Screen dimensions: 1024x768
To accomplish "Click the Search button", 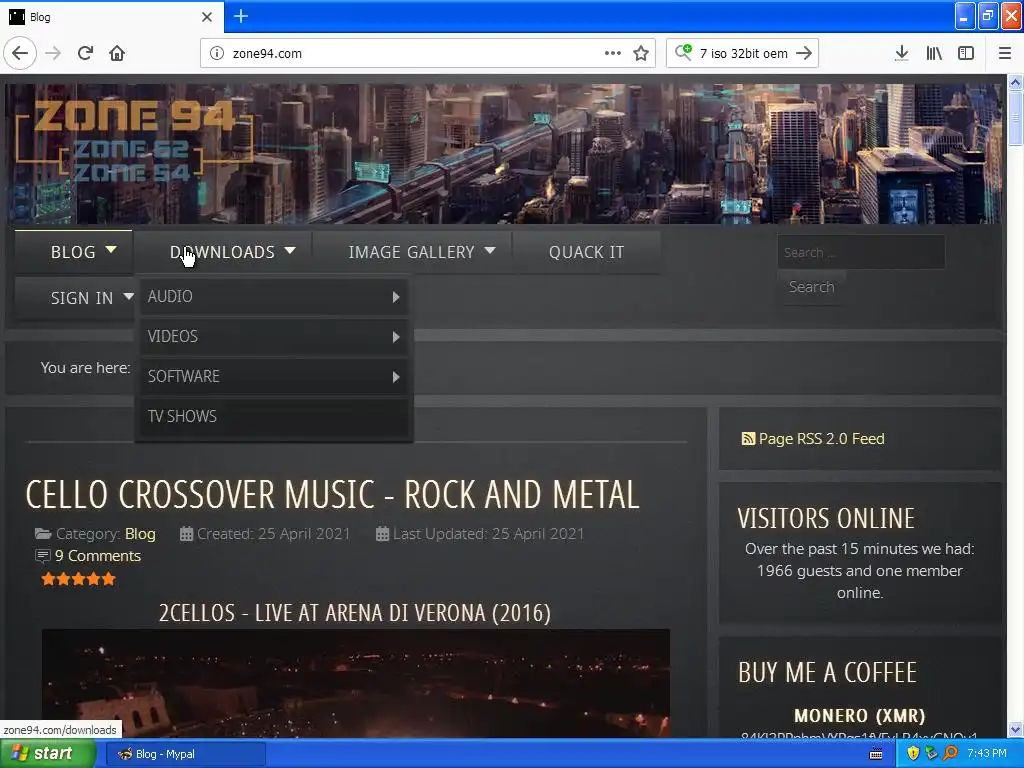I will (811, 287).
